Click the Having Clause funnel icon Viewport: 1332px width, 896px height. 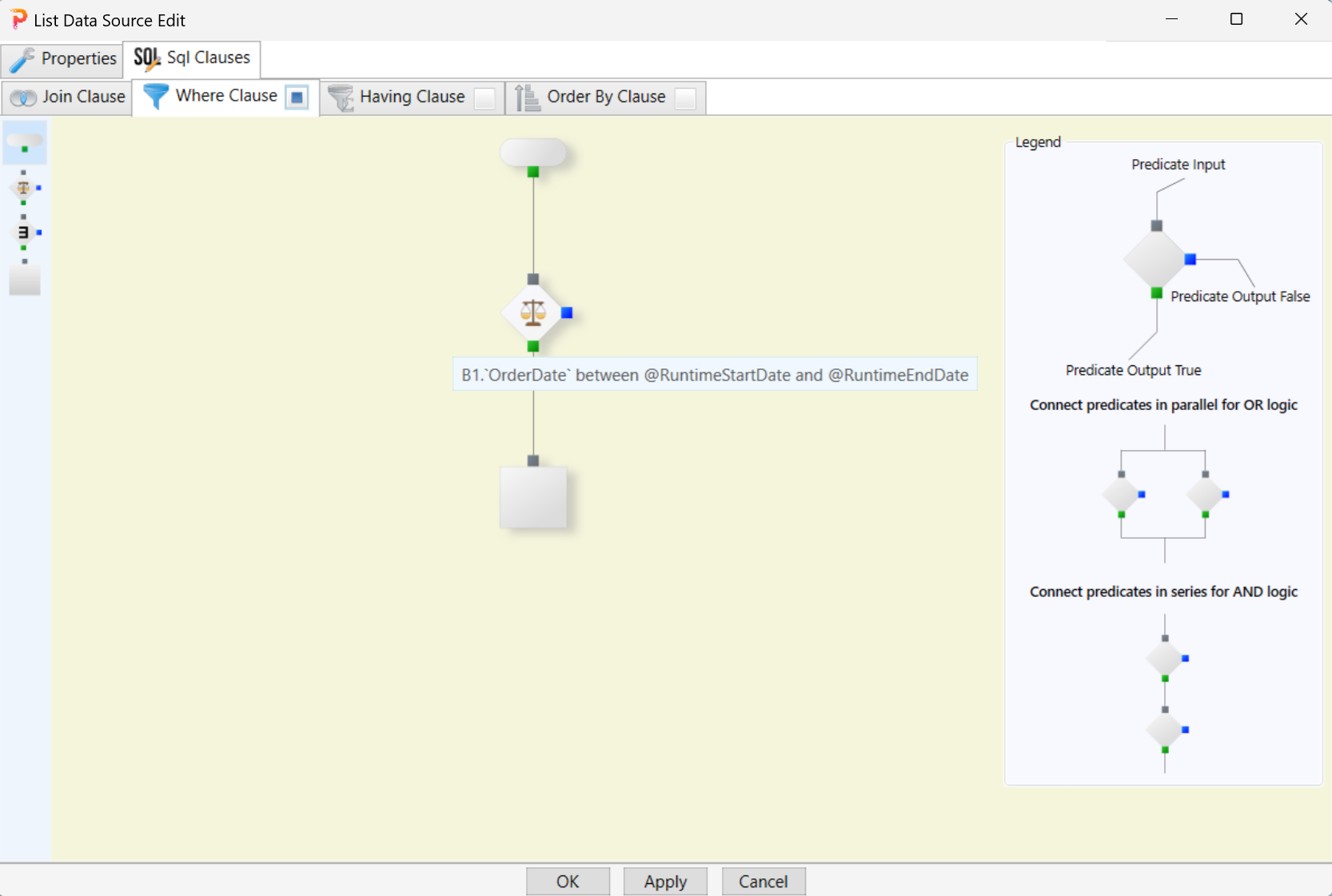[341, 97]
